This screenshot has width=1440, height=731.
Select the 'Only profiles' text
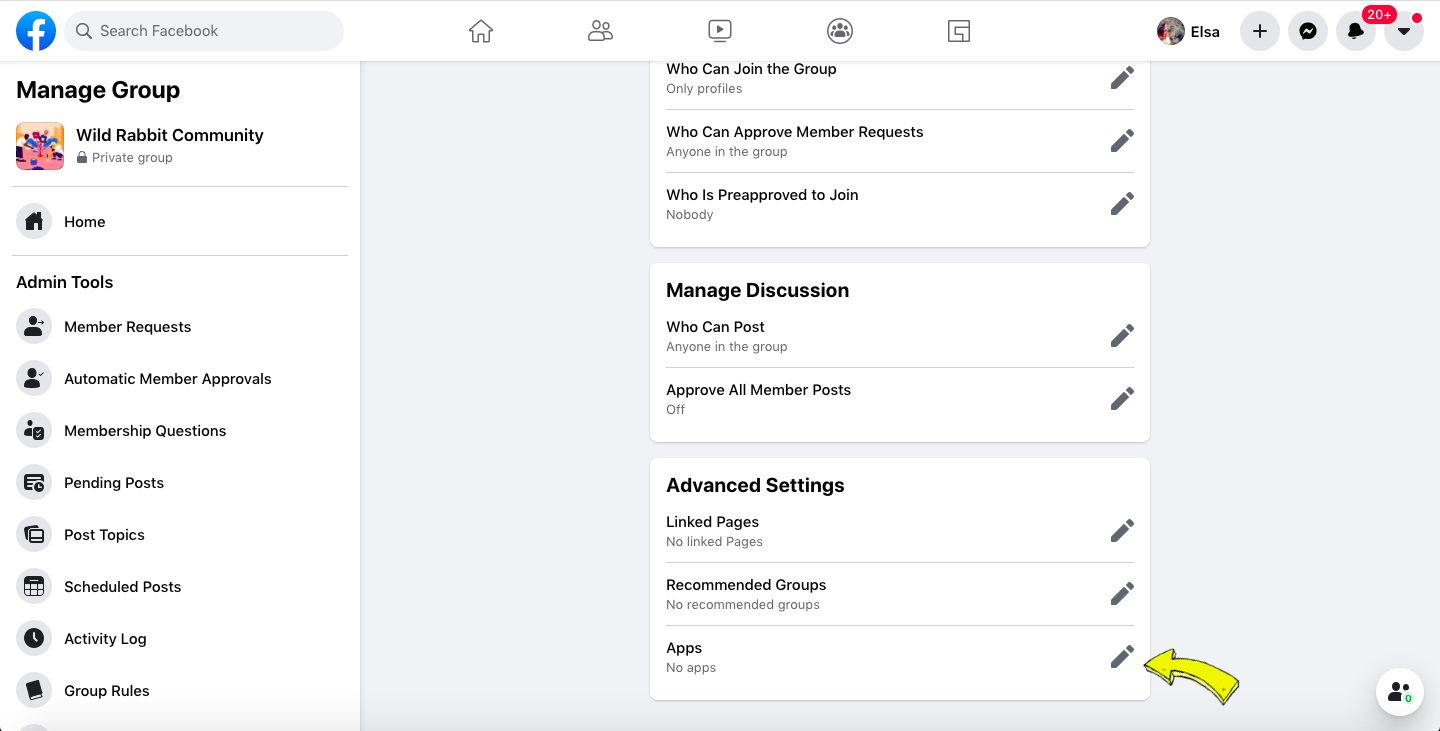click(x=704, y=89)
